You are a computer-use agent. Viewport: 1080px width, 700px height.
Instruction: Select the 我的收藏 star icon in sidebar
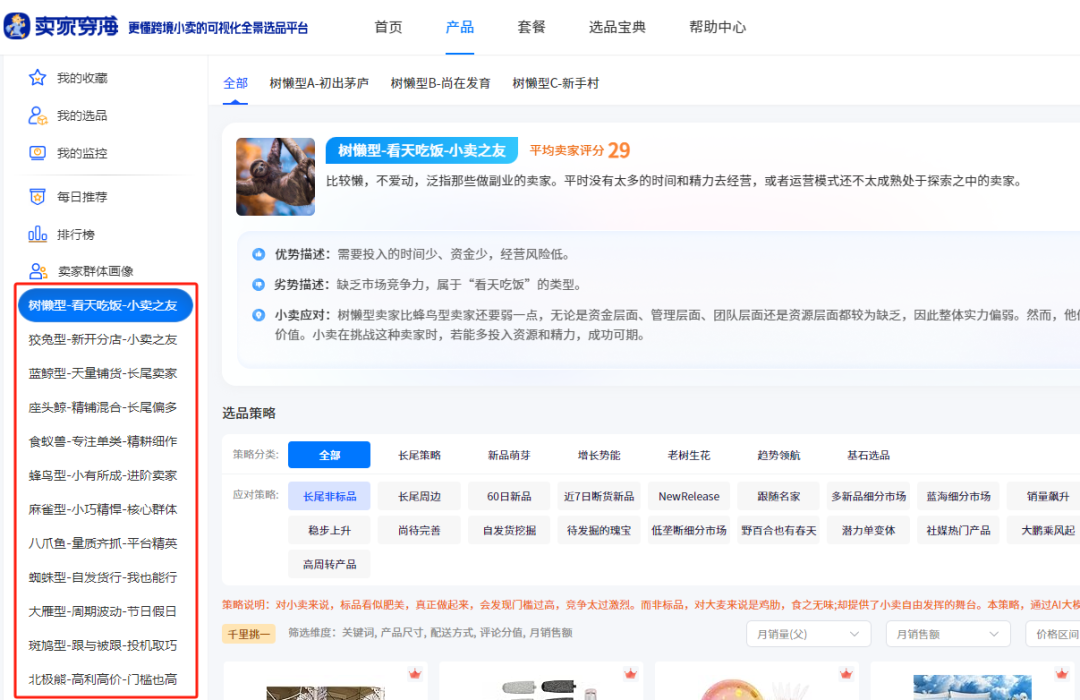click(x=40, y=77)
